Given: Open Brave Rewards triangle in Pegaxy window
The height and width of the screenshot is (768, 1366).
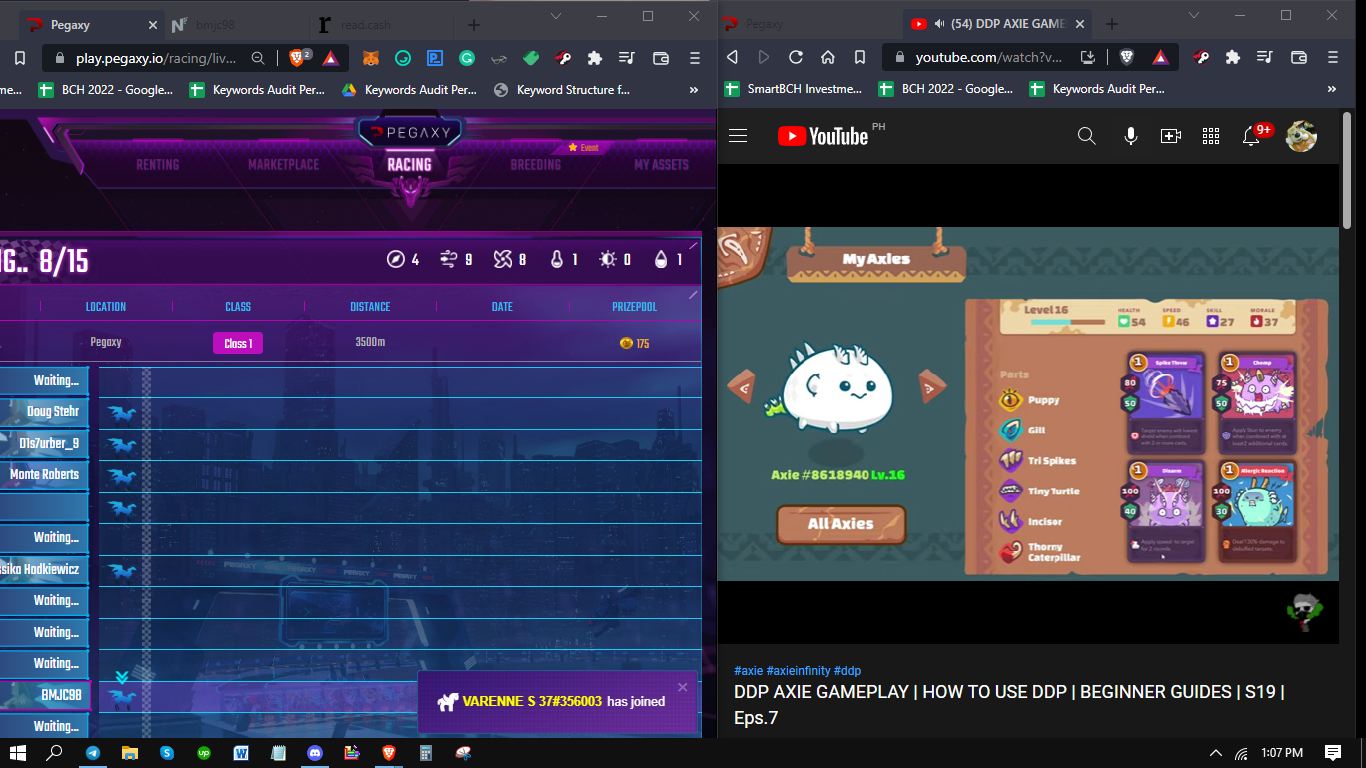Looking at the screenshot, I should click(331, 58).
